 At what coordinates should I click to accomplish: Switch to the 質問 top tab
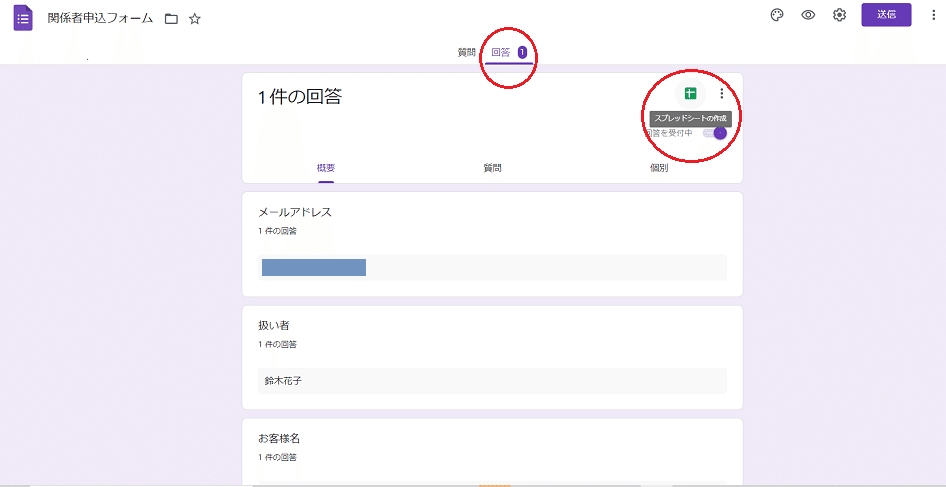click(x=466, y=53)
